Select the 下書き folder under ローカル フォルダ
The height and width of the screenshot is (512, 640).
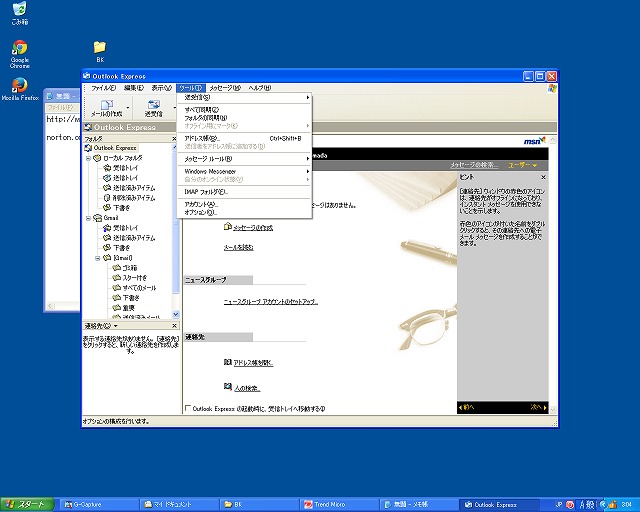[116, 208]
